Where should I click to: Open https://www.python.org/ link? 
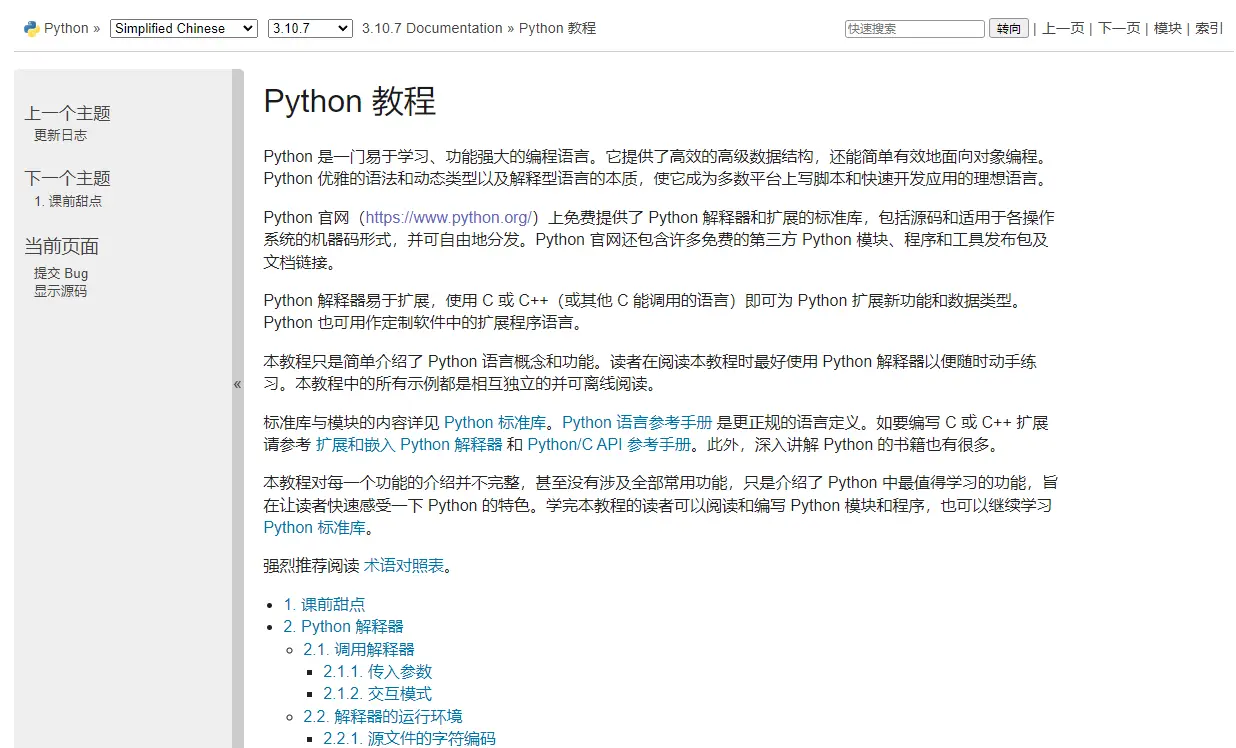pos(451,217)
